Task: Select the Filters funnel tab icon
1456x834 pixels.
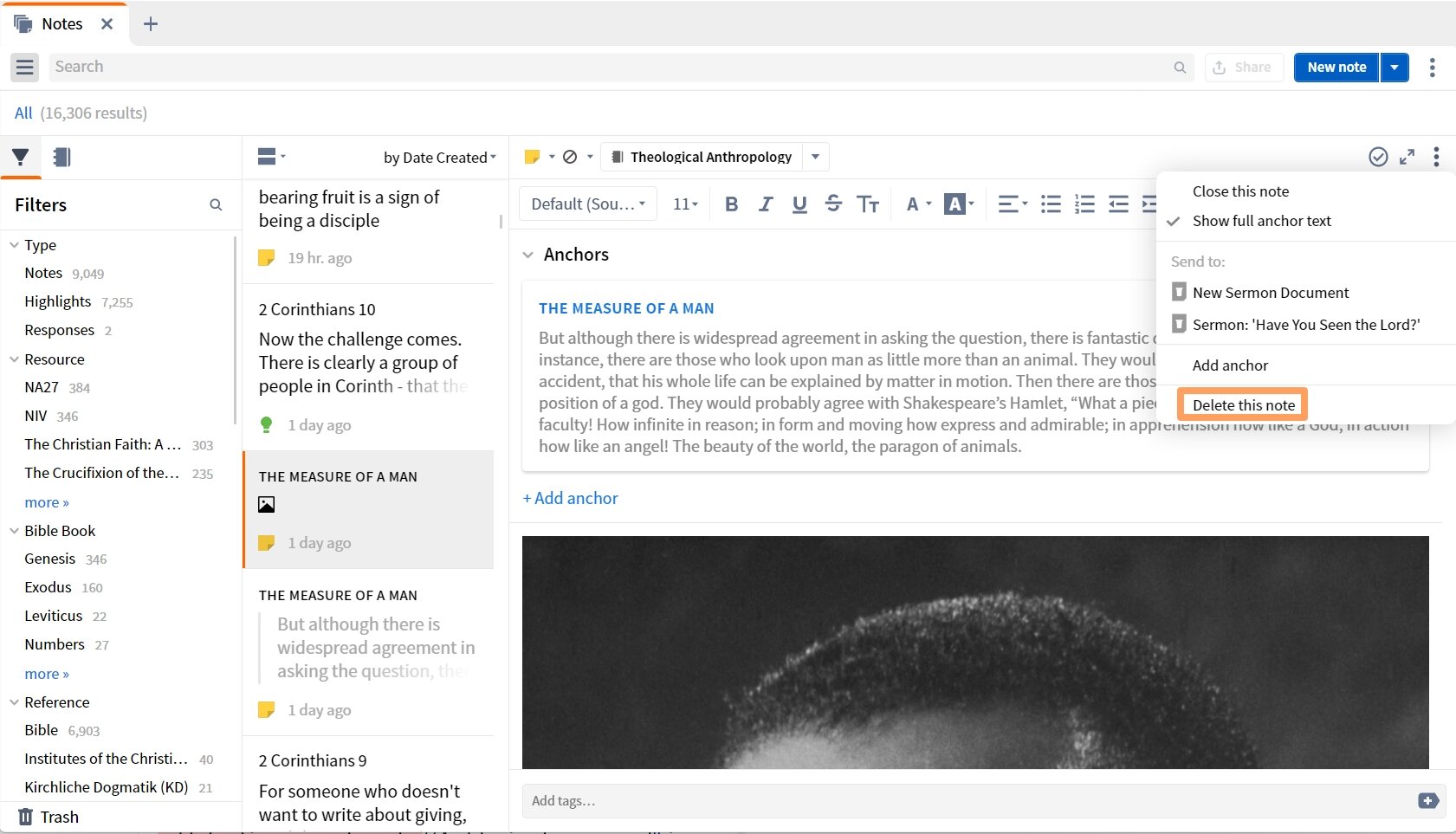Action: click(20, 157)
